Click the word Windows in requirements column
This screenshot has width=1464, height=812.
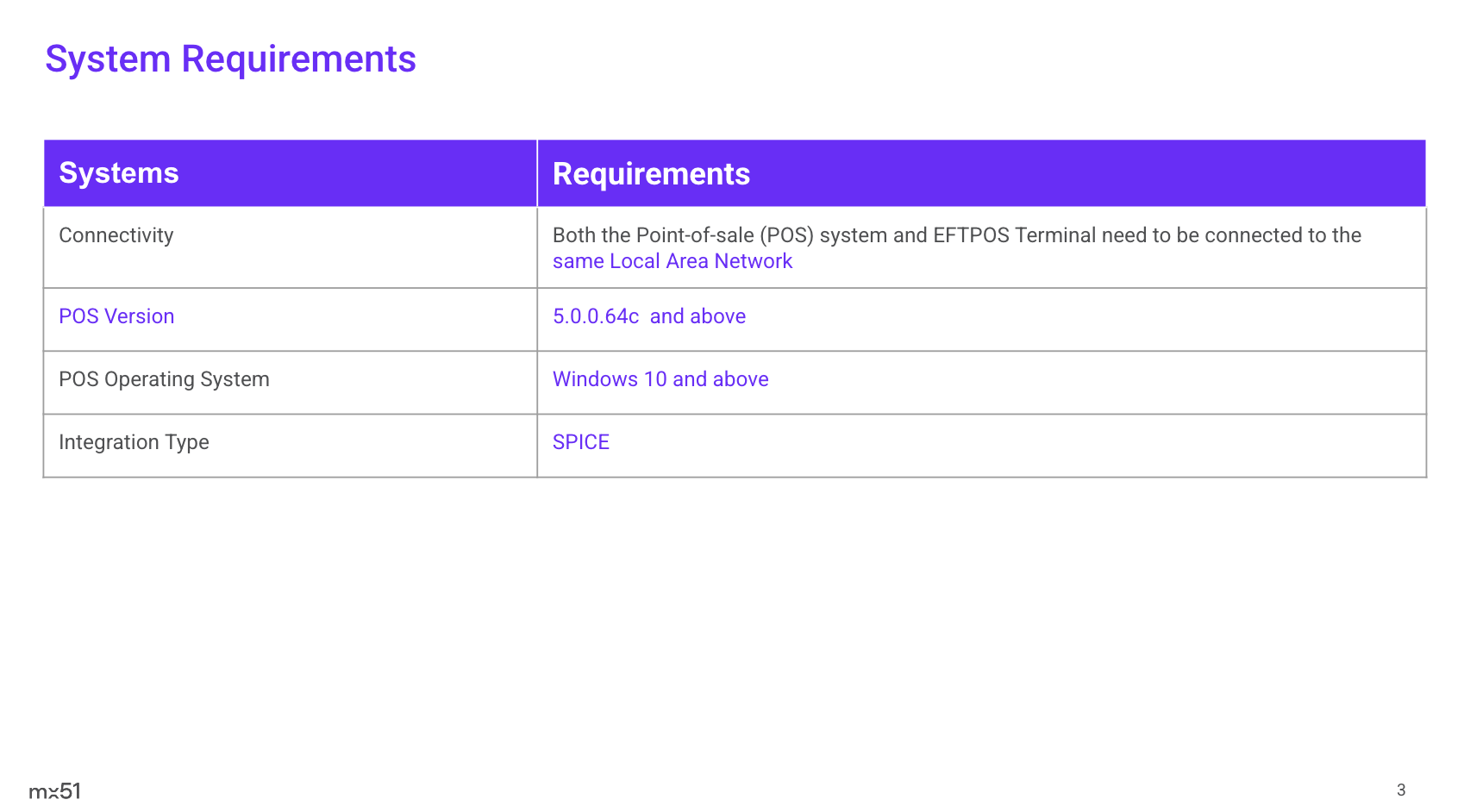coord(595,379)
